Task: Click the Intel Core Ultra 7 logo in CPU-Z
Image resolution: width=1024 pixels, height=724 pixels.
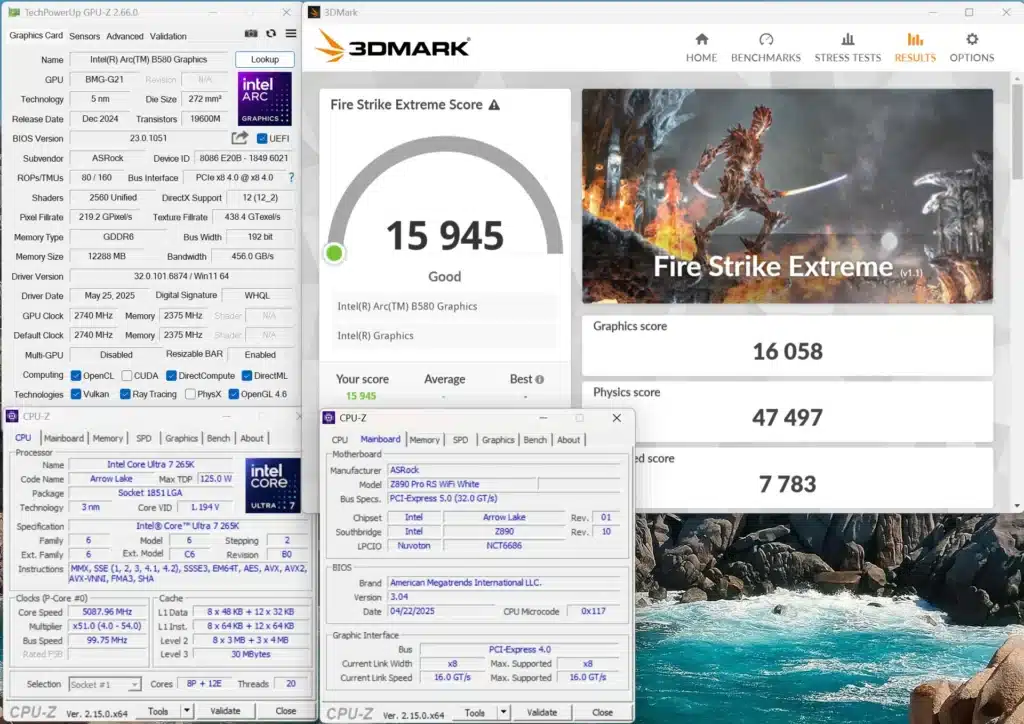Action: [x=273, y=485]
